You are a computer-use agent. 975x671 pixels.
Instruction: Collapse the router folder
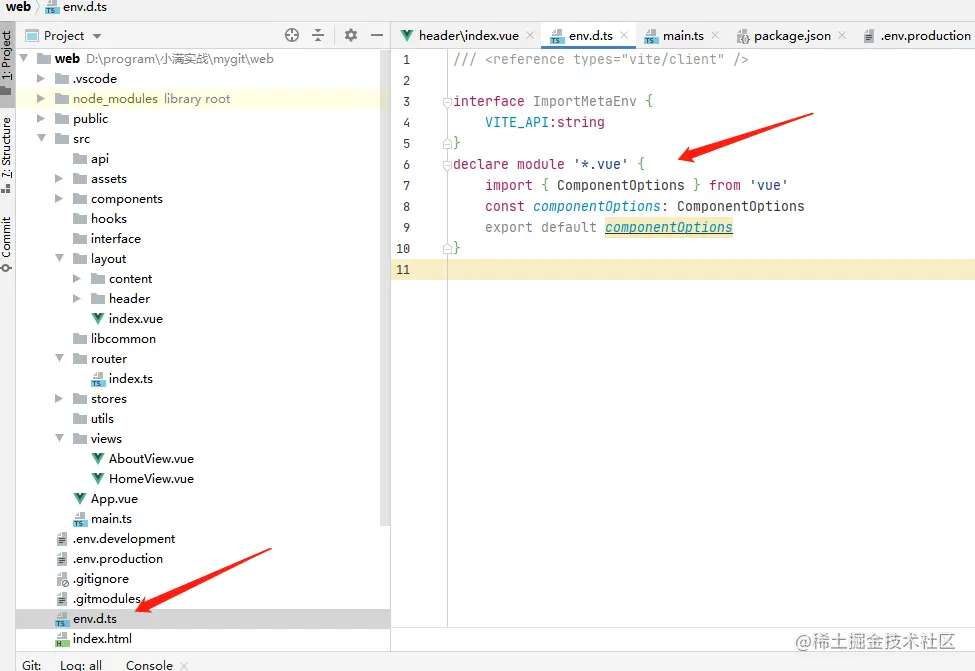59,358
